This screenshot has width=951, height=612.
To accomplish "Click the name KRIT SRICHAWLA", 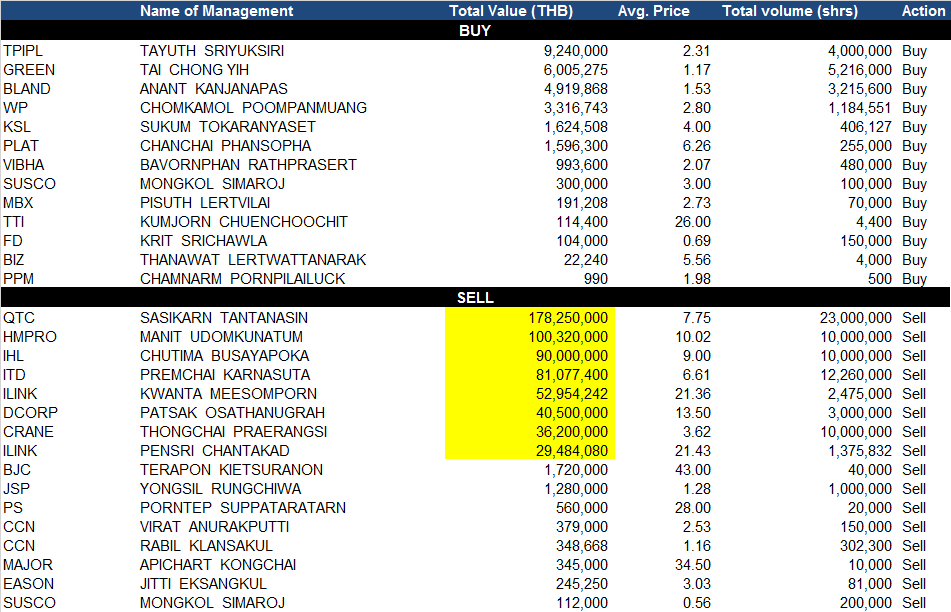I will [x=203, y=241].
